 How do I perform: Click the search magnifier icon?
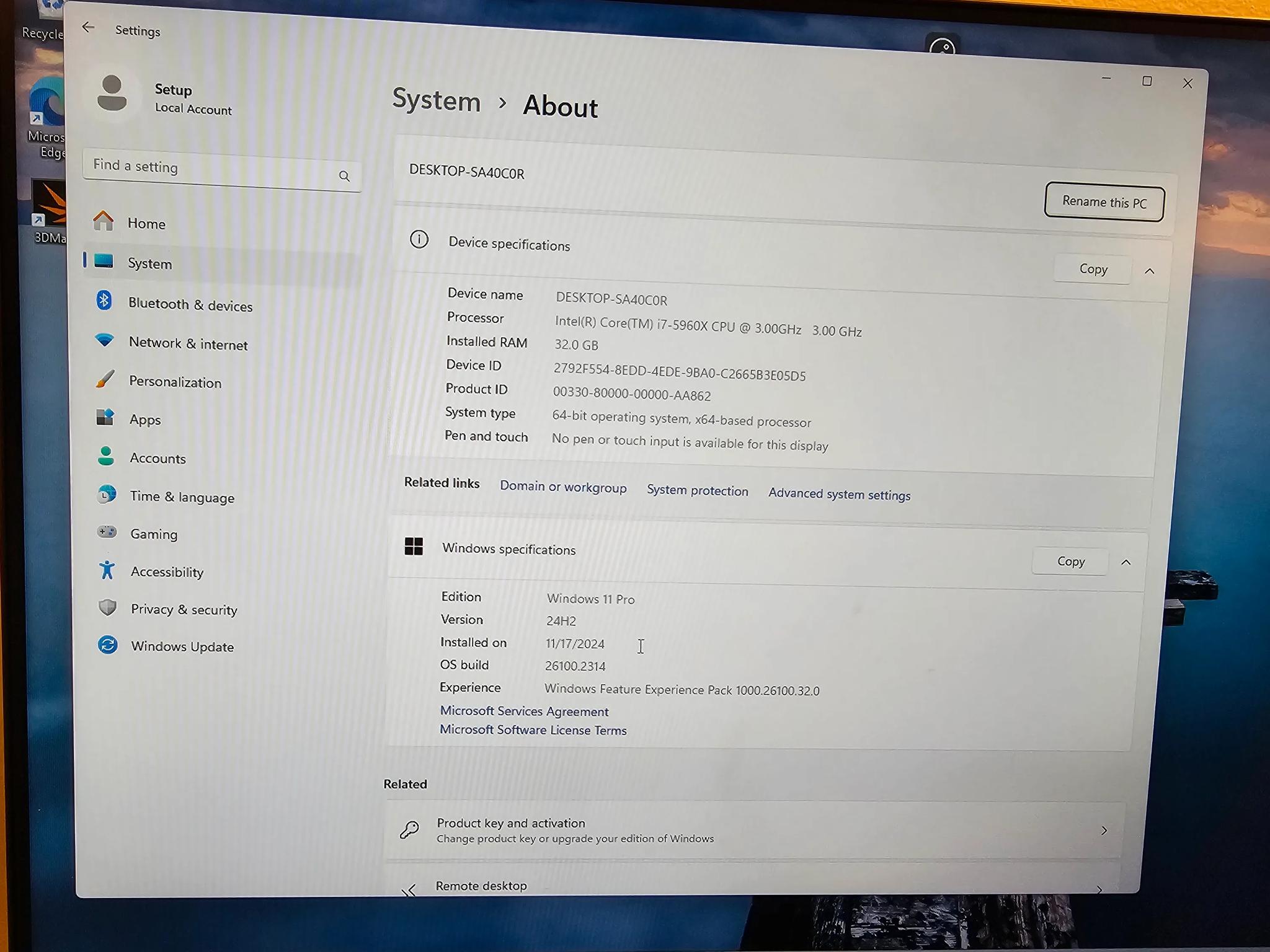345,176
